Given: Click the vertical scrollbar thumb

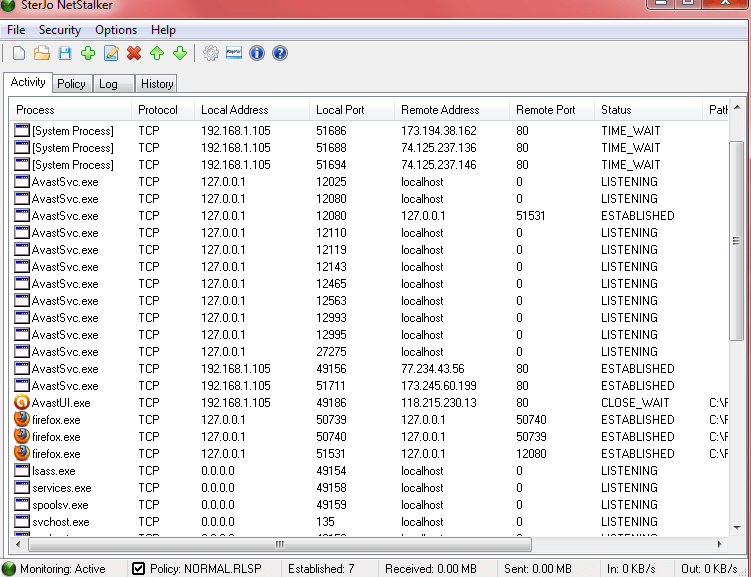Looking at the screenshot, I should (737, 241).
